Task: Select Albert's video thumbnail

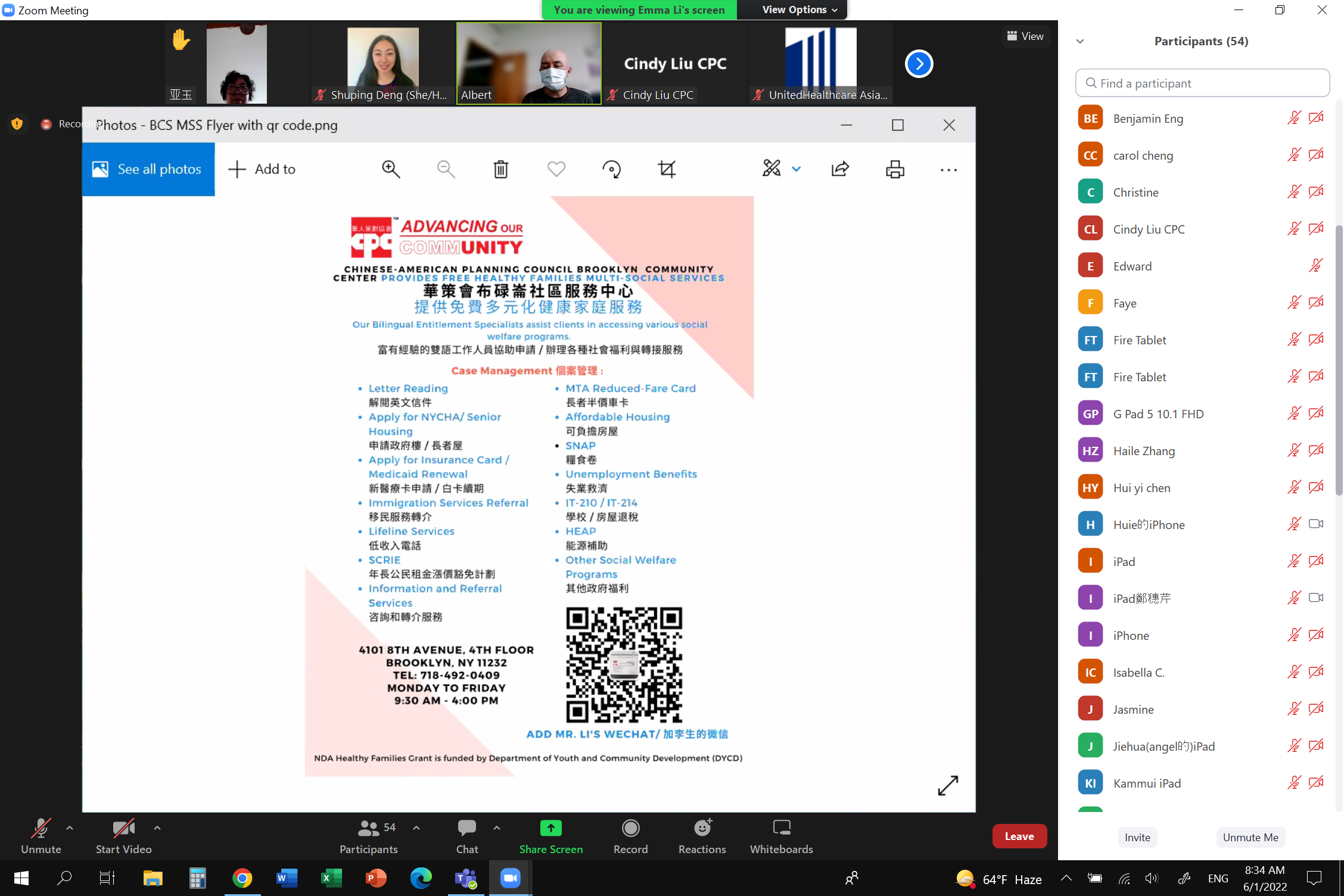Action: pos(528,63)
